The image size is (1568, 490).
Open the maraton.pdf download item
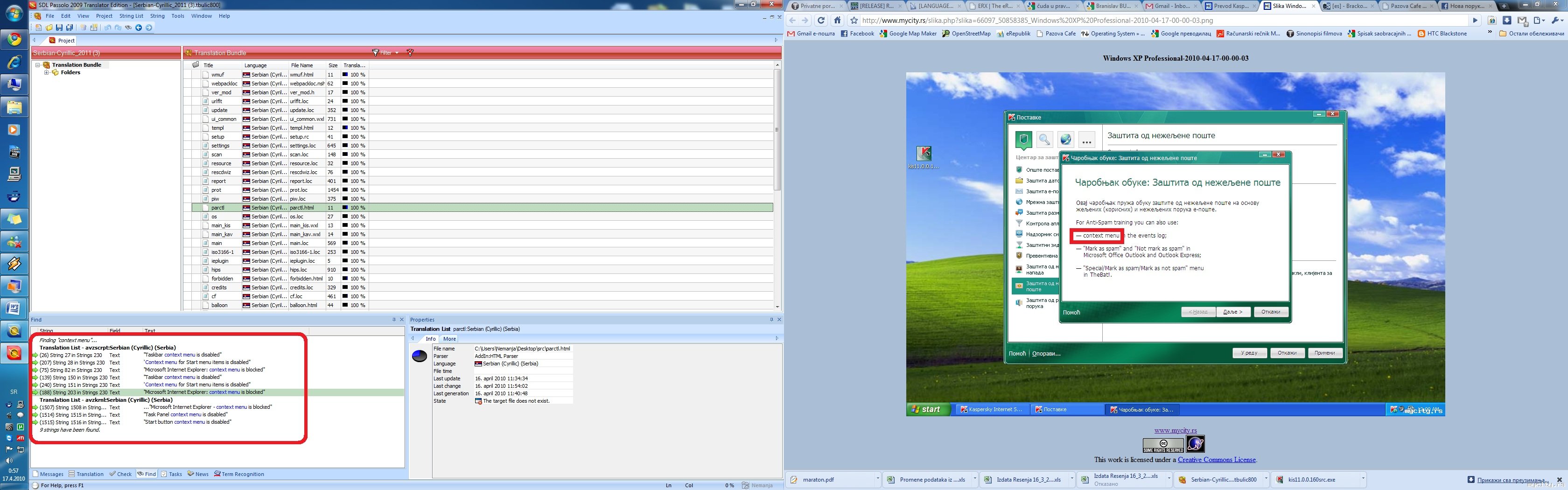point(830,479)
